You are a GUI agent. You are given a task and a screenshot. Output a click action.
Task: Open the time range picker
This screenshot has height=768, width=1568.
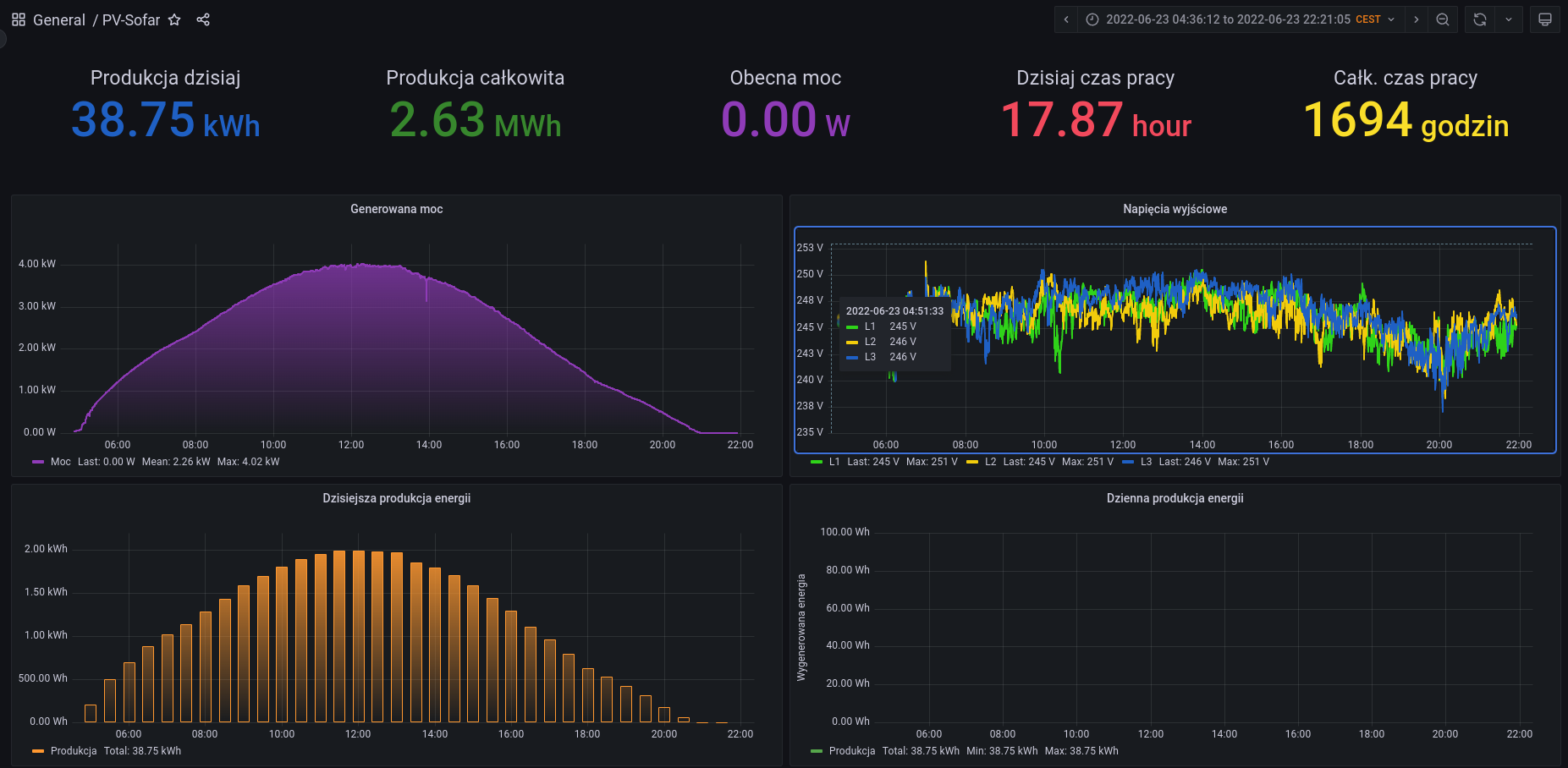pos(1241,19)
